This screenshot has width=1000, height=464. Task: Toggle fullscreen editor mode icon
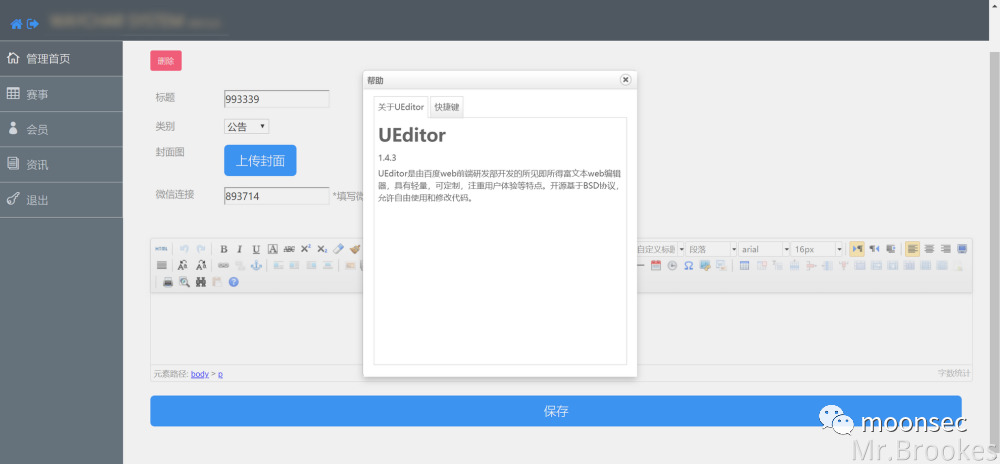point(962,249)
